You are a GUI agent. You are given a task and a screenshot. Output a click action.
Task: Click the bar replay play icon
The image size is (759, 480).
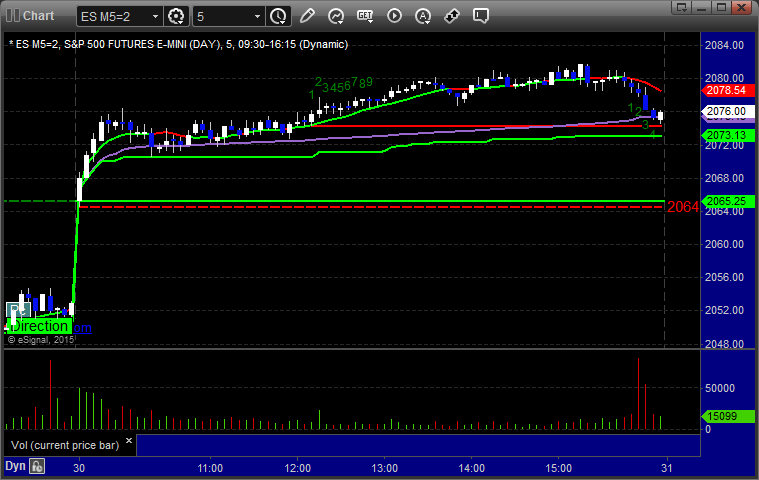point(394,16)
